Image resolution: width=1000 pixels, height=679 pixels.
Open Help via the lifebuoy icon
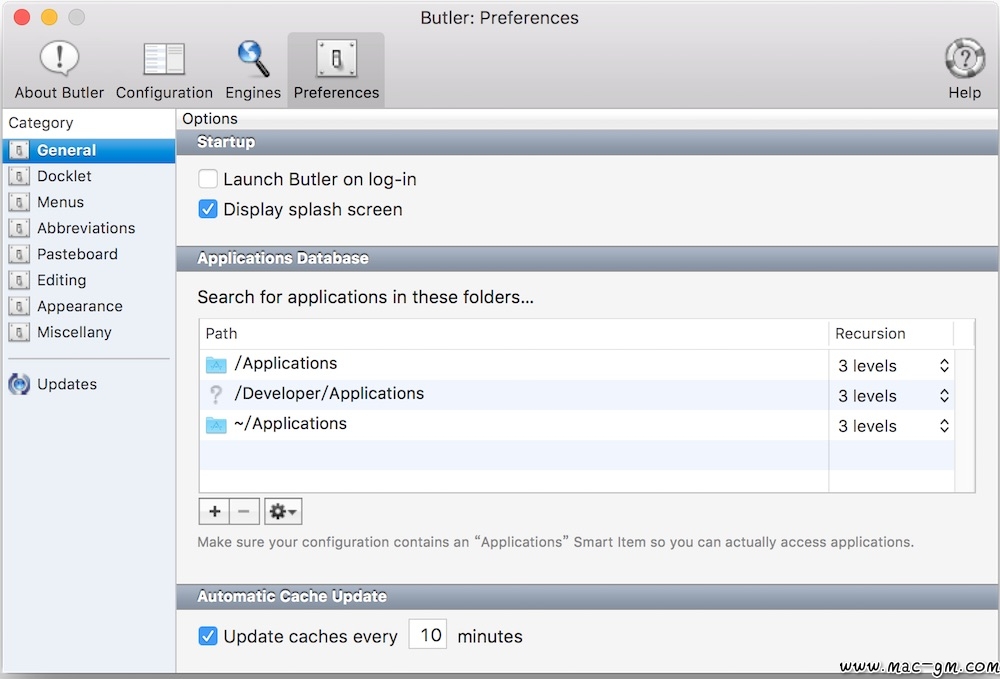point(964,69)
